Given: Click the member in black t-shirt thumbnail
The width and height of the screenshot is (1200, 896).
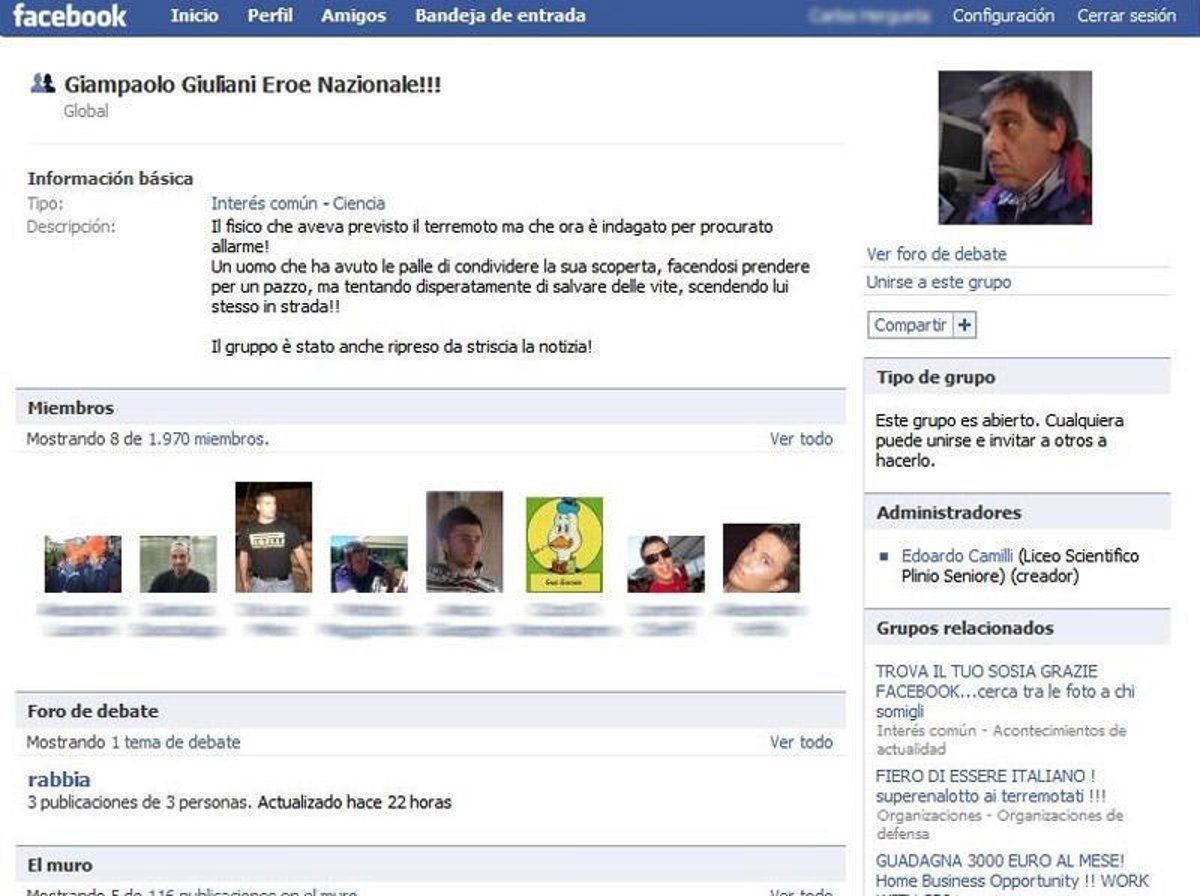Looking at the screenshot, I should click(x=273, y=537).
